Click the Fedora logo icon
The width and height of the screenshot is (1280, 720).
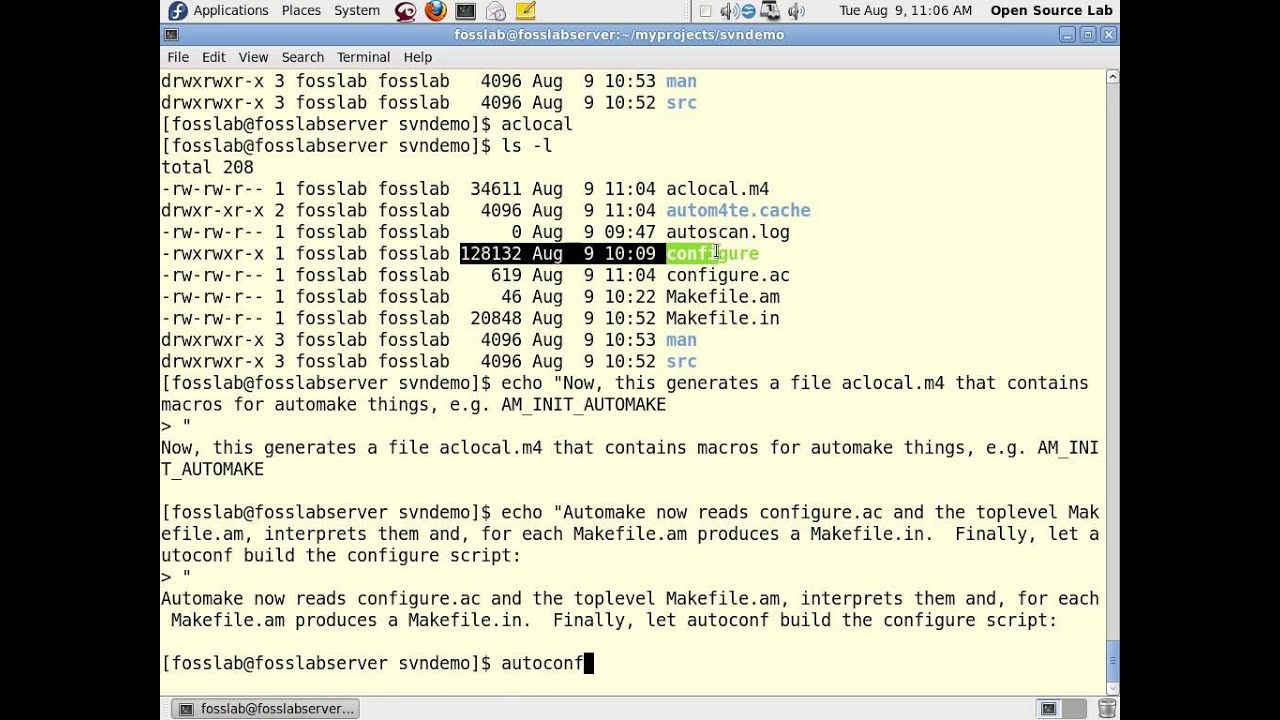pyautogui.click(x=178, y=11)
